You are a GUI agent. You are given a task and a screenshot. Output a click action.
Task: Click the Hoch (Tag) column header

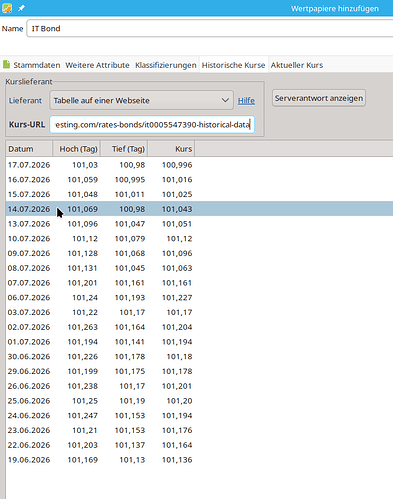[x=77, y=149]
